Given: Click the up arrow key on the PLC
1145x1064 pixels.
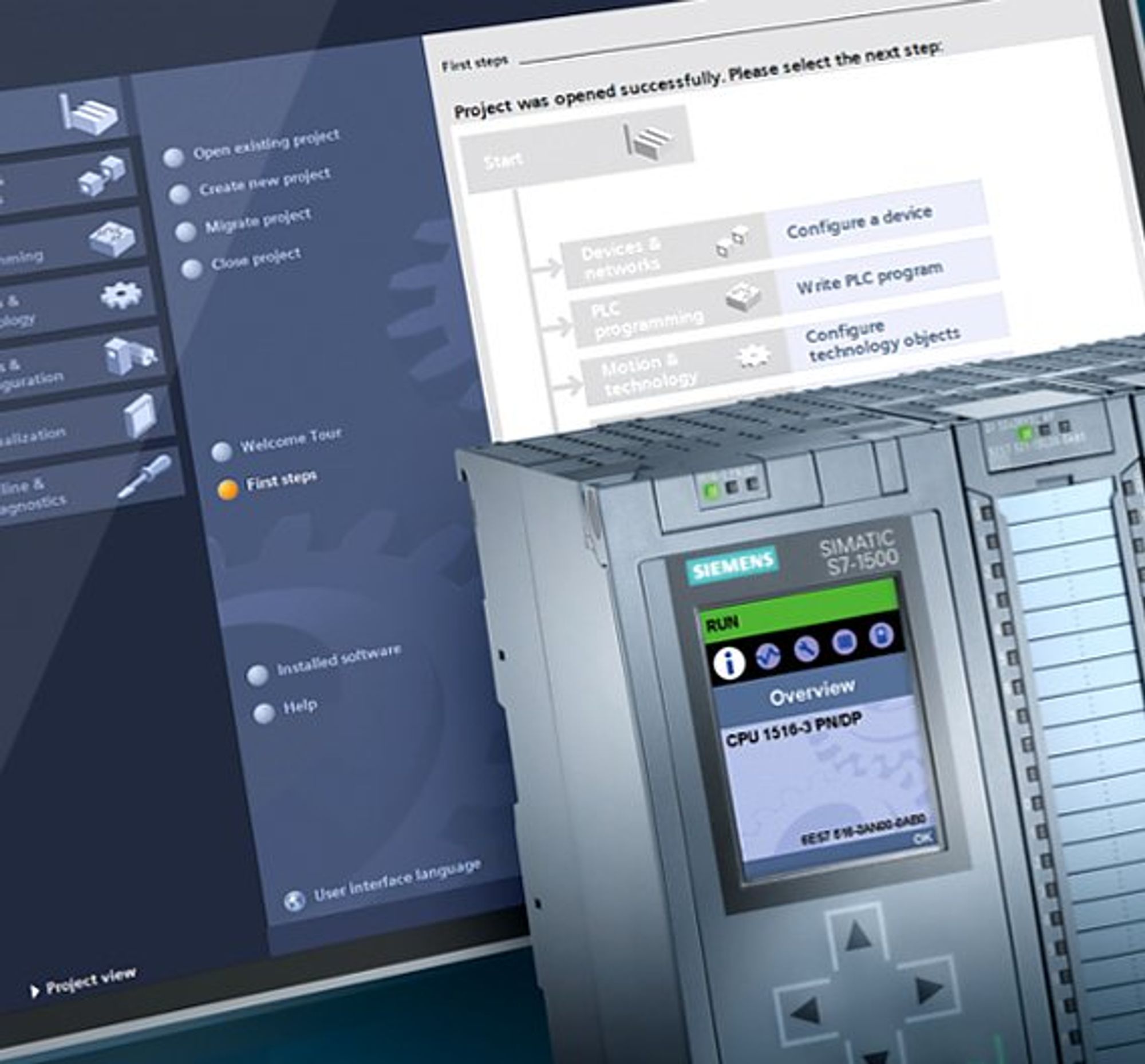Looking at the screenshot, I should 859,935.
